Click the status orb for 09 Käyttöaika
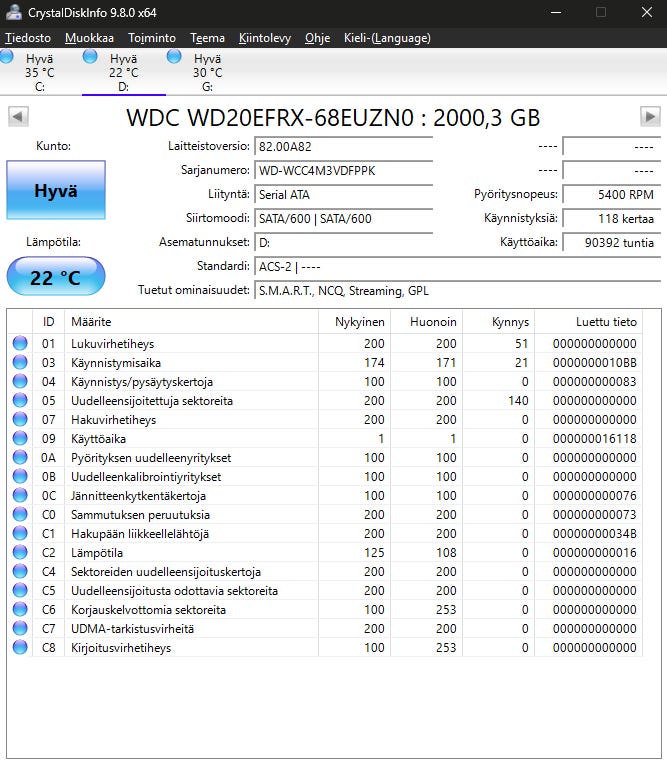 click(20, 438)
